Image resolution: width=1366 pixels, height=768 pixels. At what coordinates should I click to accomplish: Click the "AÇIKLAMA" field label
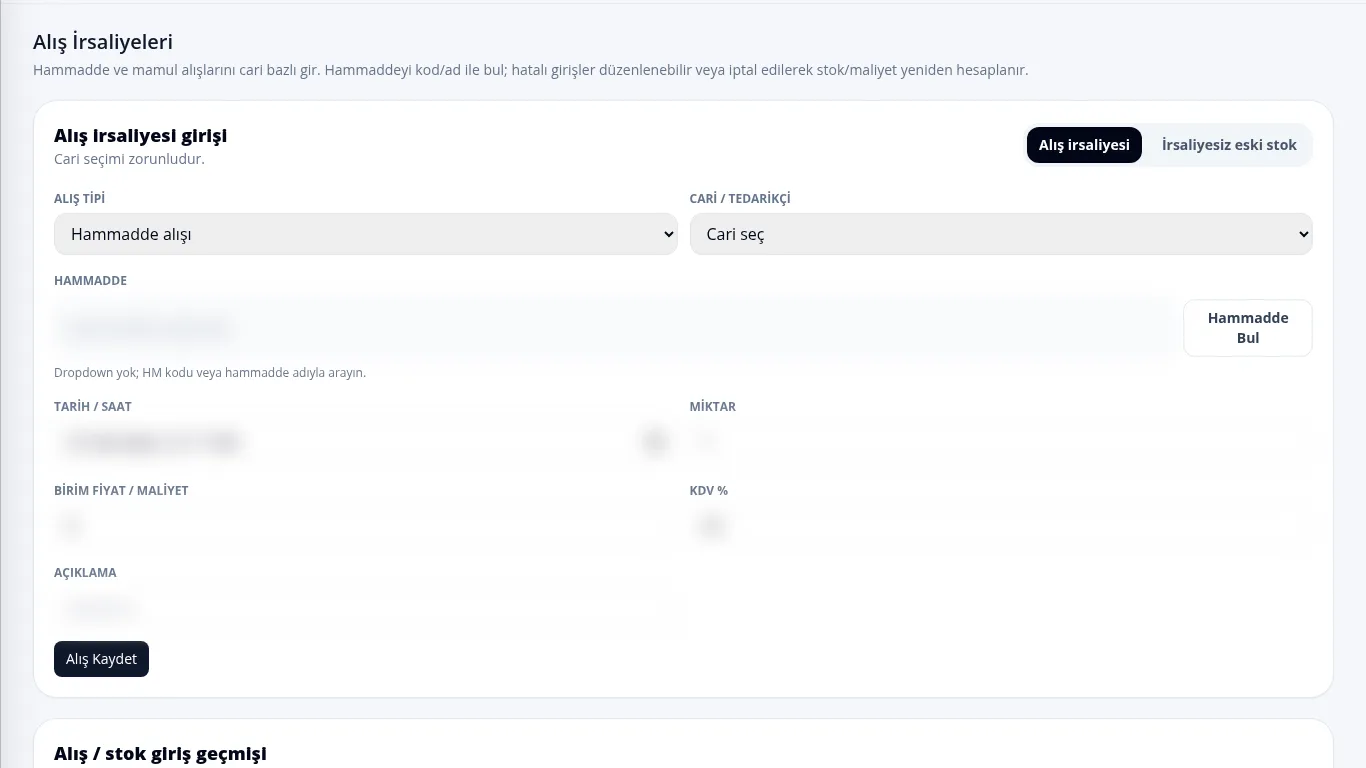[85, 573]
